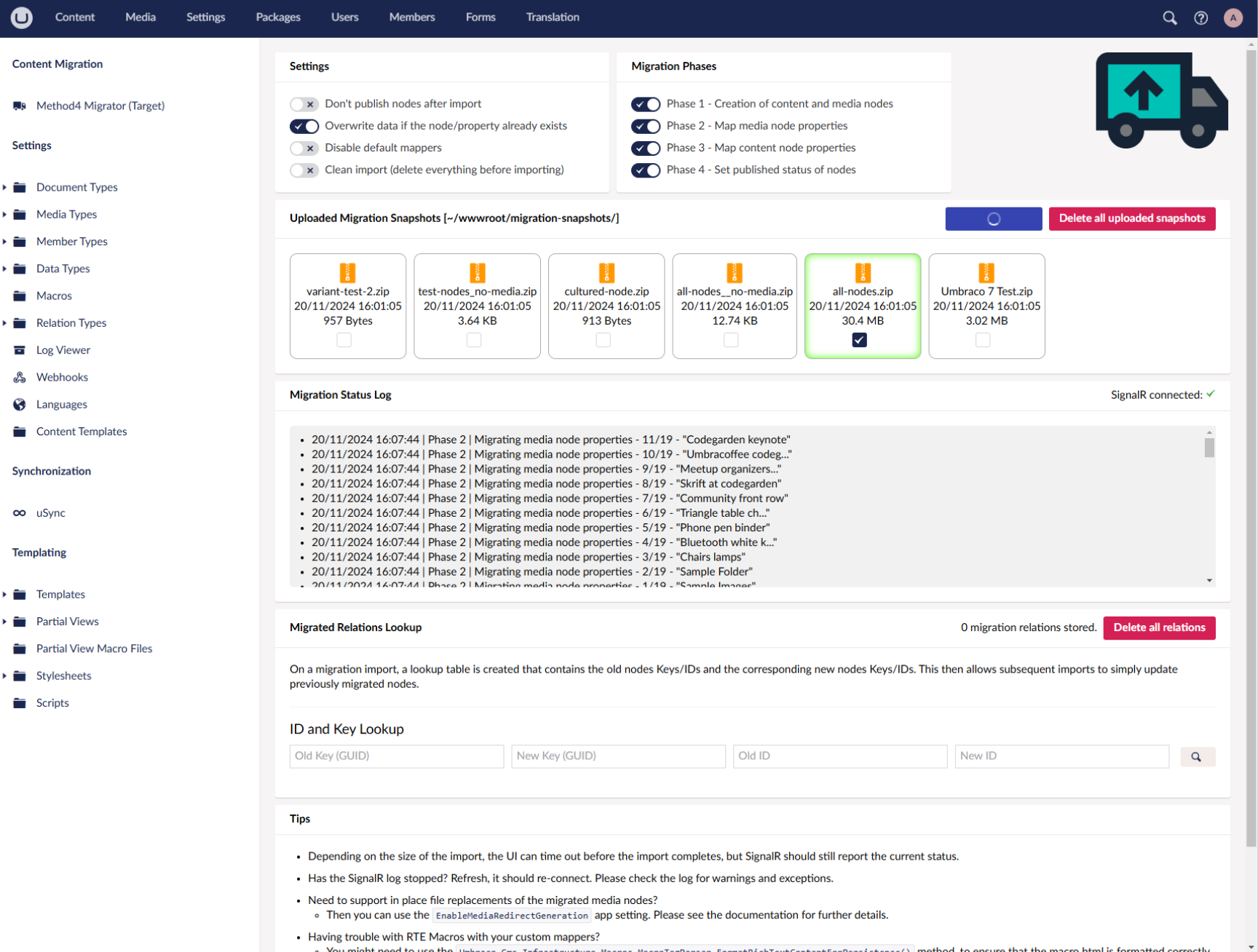Screen dimensions: 1258x952
Task: Focus the New Key (GUID) field
Action: pyautogui.click(x=618, y=756)
